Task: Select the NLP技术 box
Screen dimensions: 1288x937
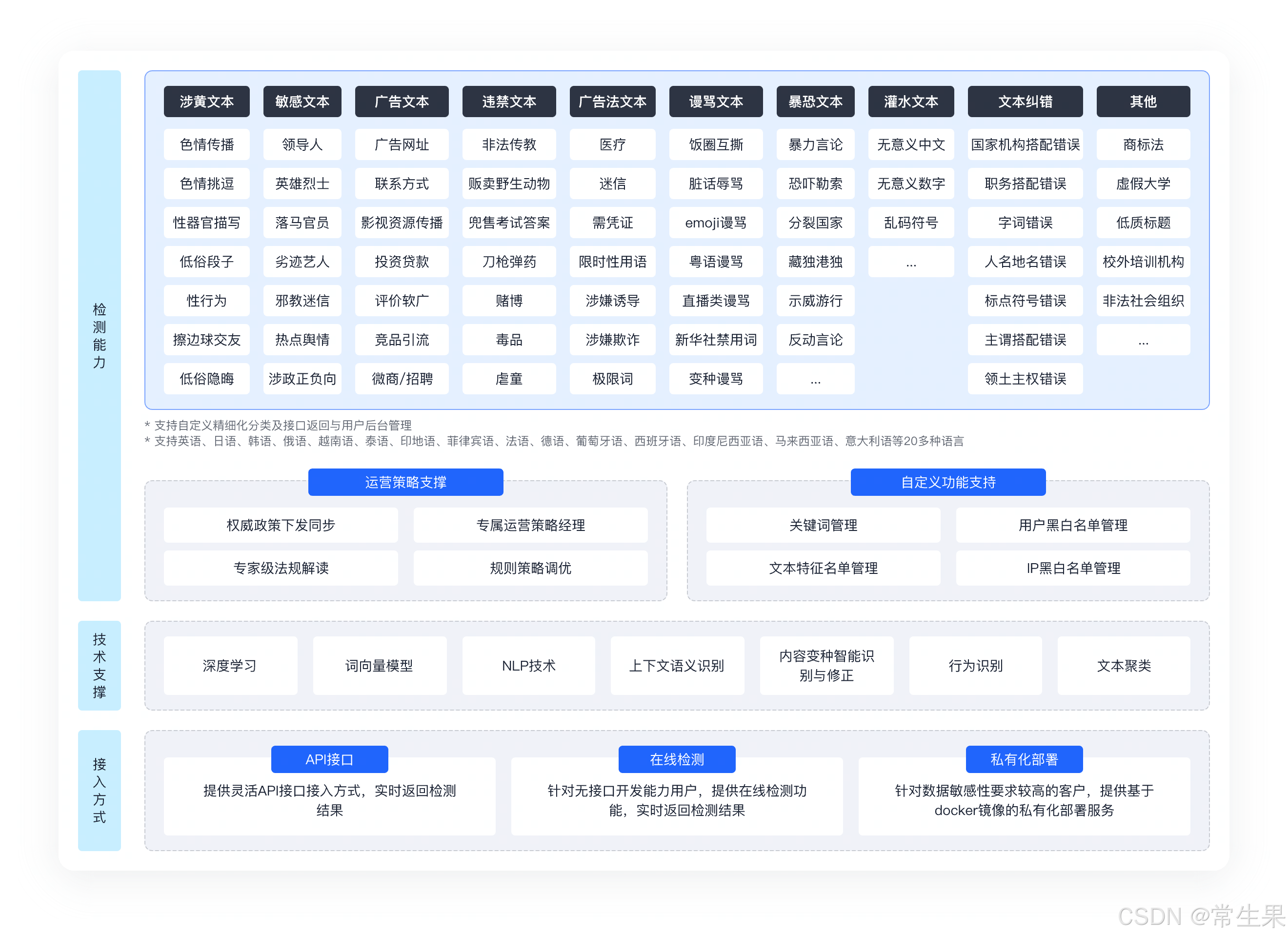Action: click(x=528, y=665)
